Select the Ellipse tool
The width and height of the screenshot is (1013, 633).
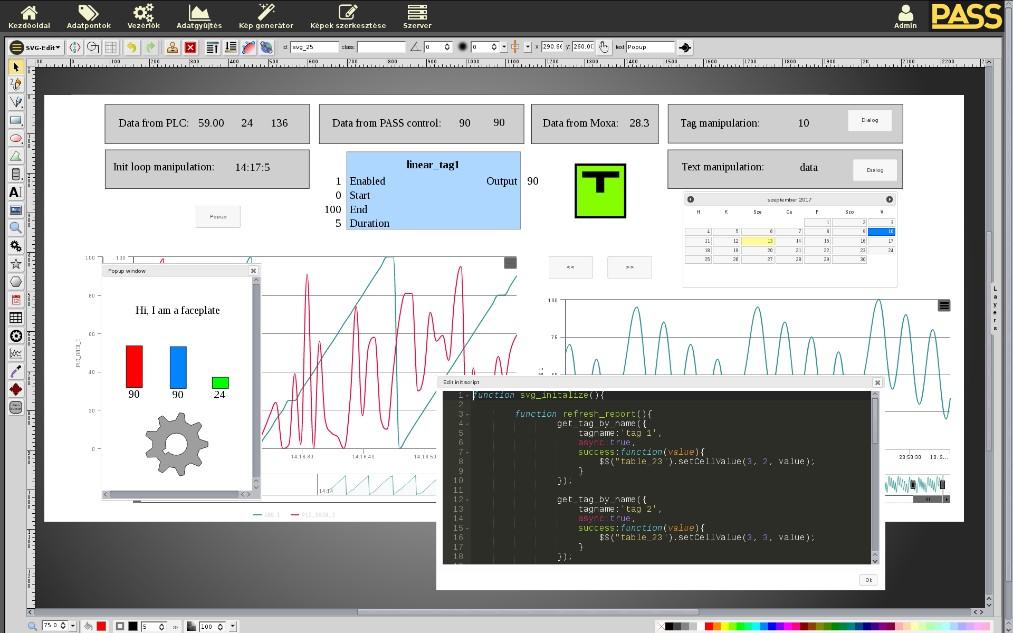[x=16, y=138]
